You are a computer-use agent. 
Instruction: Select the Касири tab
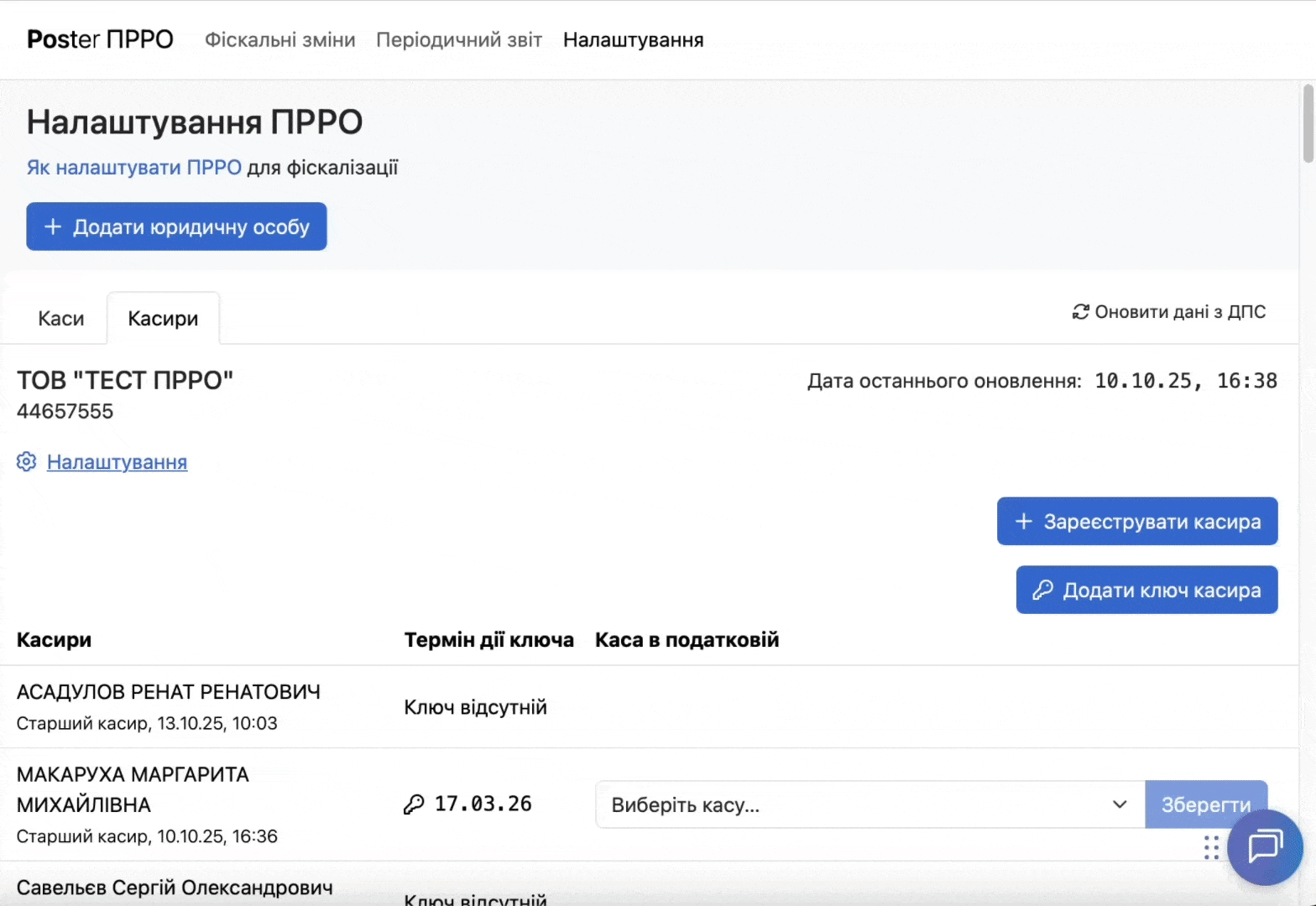163,319
